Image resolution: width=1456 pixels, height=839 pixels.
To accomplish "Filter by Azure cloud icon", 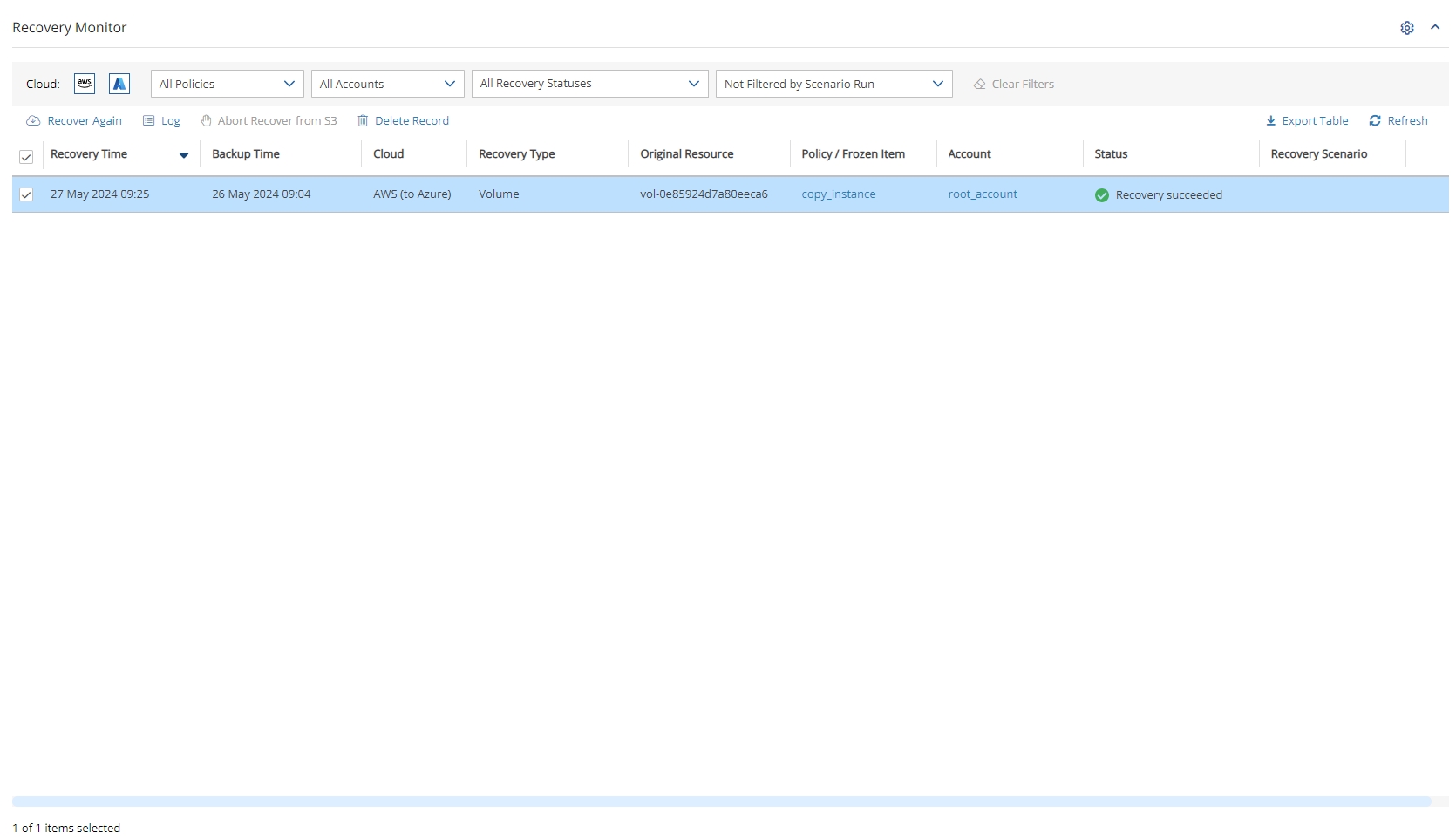I will point(119,84).
